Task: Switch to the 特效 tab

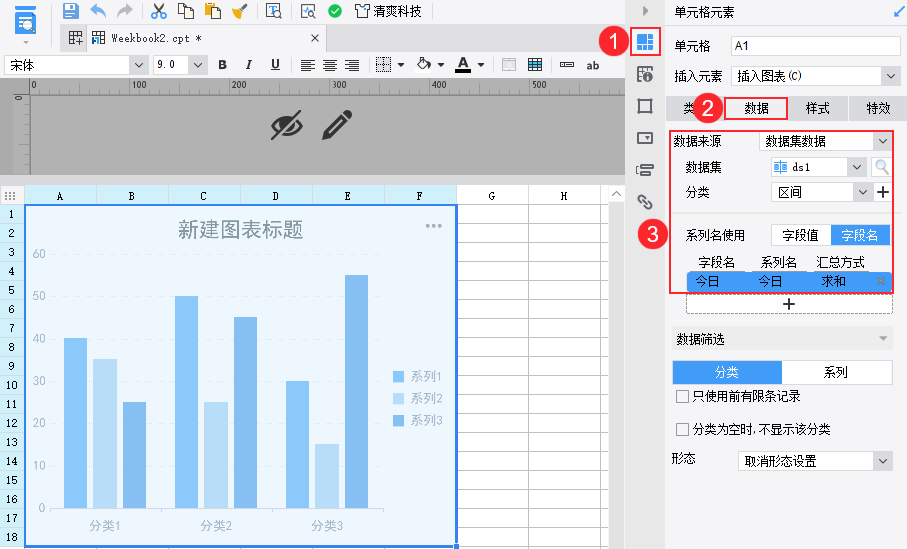Action: (x=877, y=108)
